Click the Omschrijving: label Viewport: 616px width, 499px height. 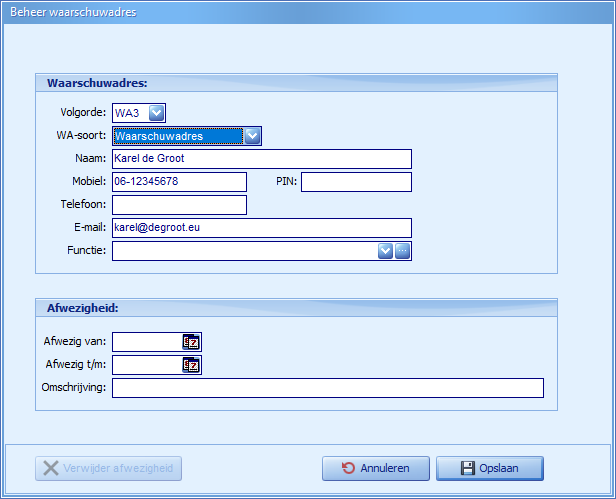coord(74,387)
